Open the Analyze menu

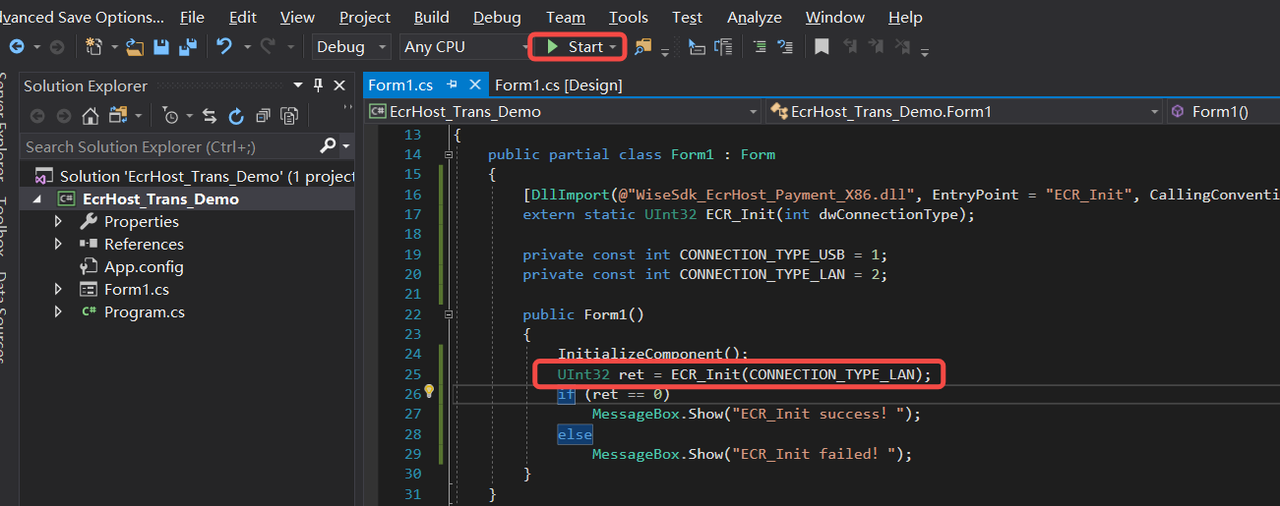(754, 17)
